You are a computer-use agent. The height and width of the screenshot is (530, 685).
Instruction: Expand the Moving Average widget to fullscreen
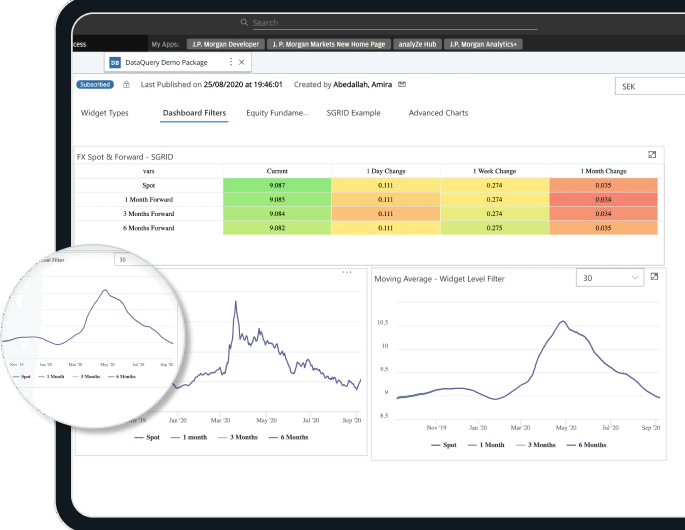click(x=655, y=277)
